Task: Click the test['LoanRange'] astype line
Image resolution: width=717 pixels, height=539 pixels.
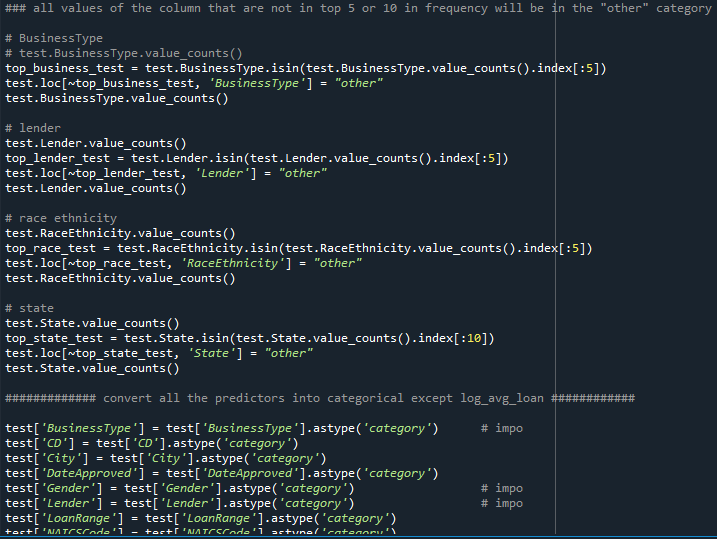Action: click(201, 519)
